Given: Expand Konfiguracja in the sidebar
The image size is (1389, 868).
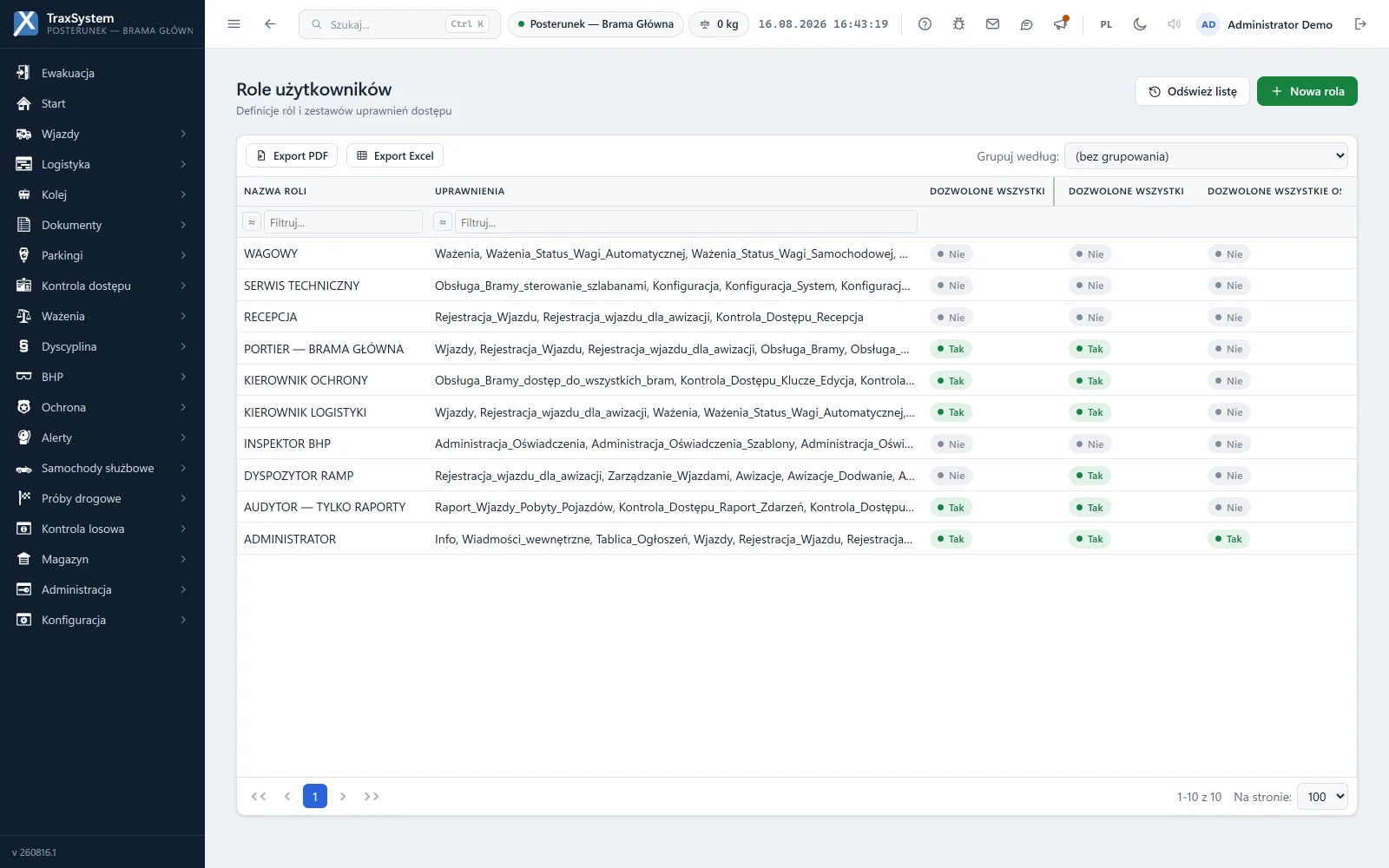Looking at the screenshot, I should 102,620.
